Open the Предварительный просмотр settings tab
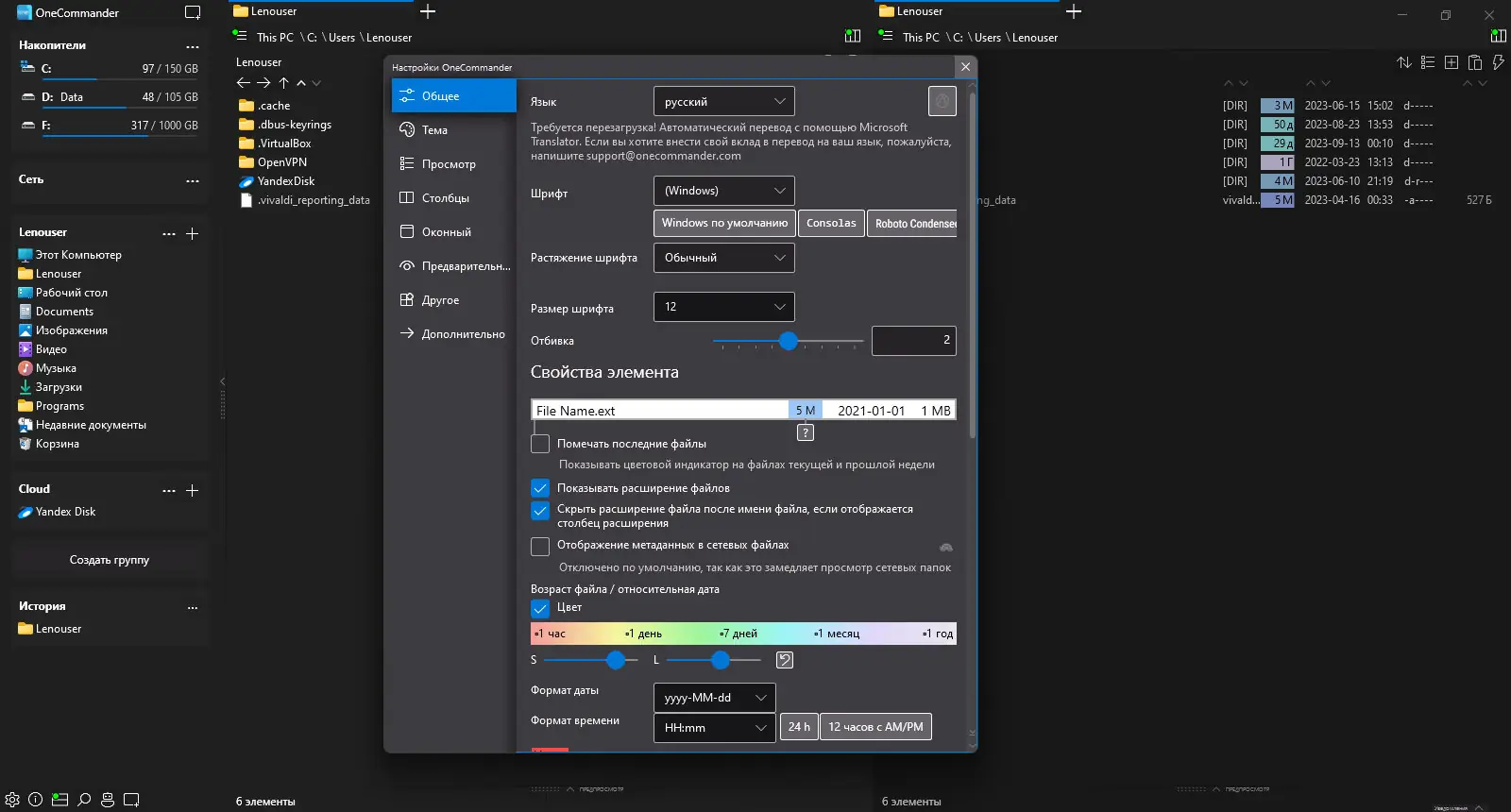Screen dimensions: 1511x812 tap(454, 265)
